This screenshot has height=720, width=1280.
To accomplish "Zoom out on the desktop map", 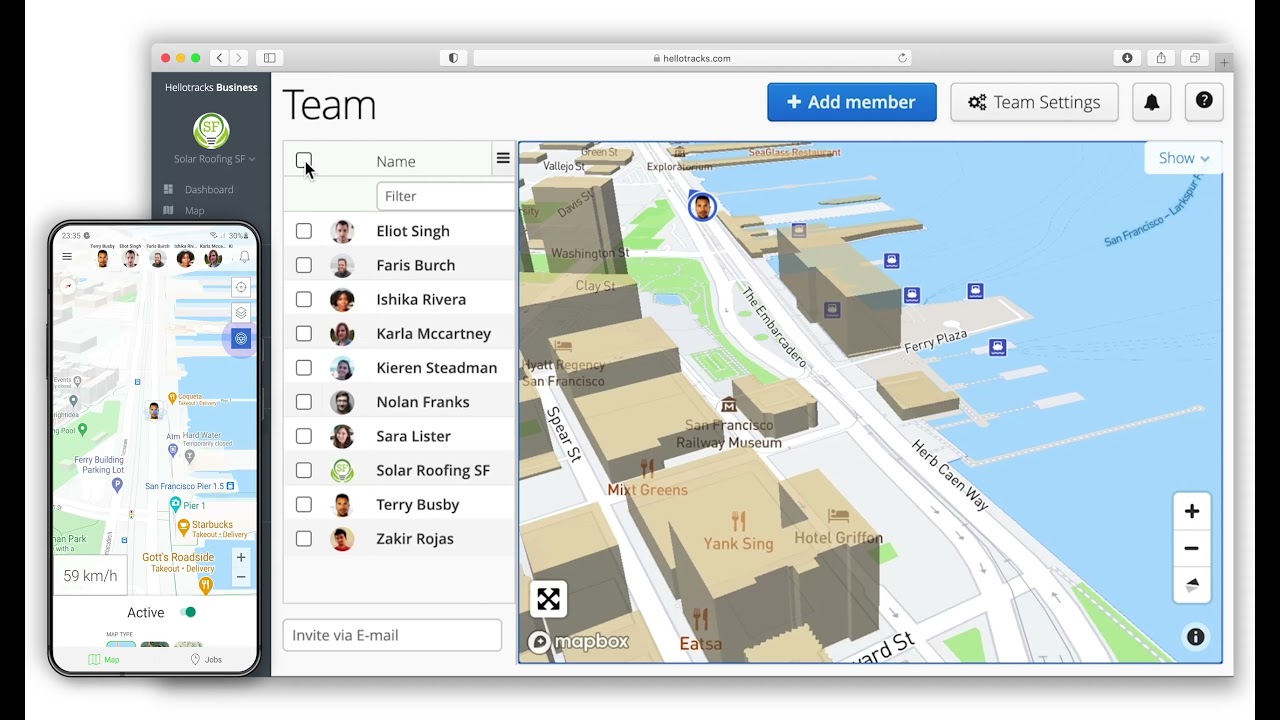I will (x=1191, y=548).
